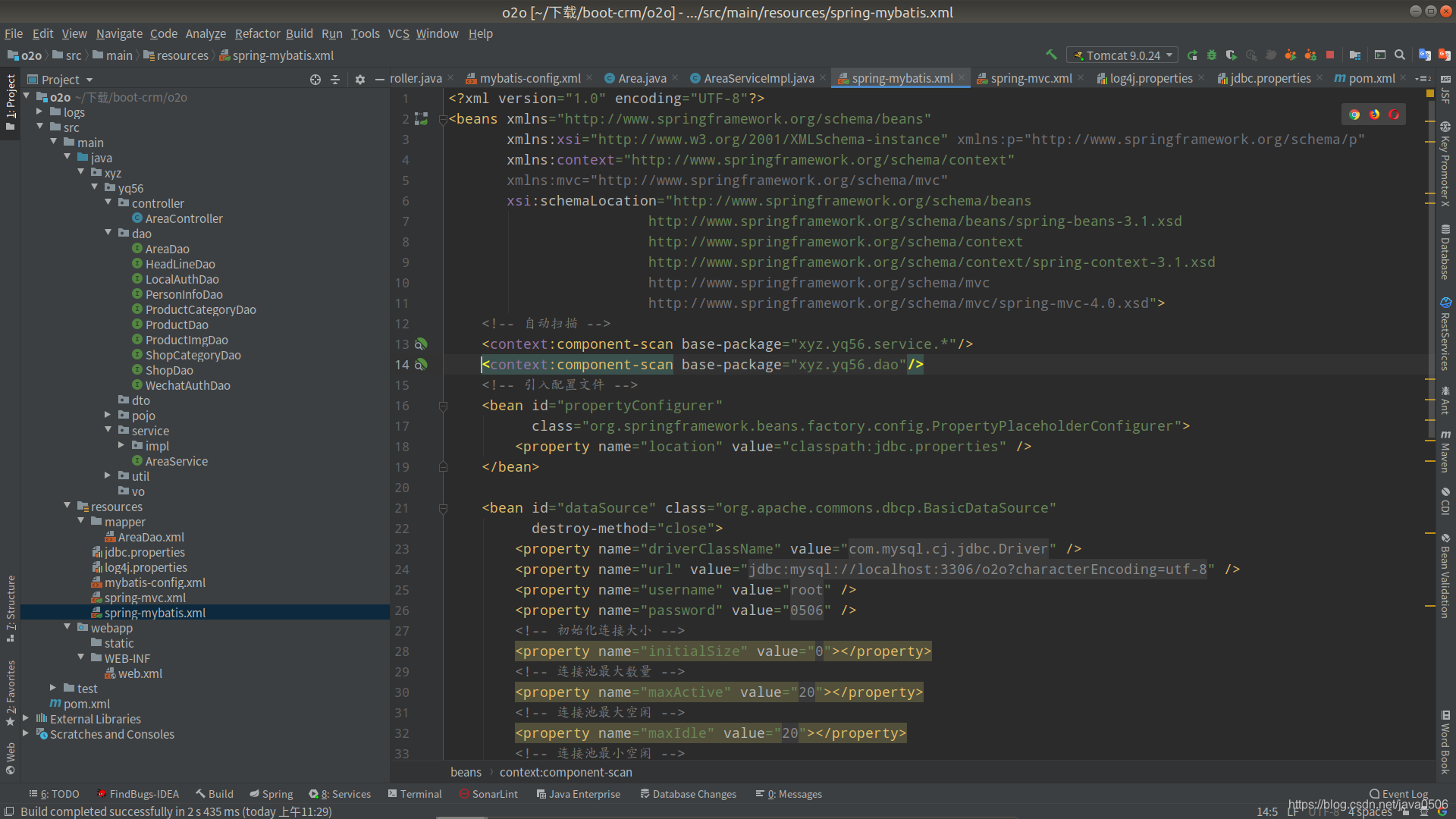Click the FindBugs-IDEA icon in status bar

100,794
